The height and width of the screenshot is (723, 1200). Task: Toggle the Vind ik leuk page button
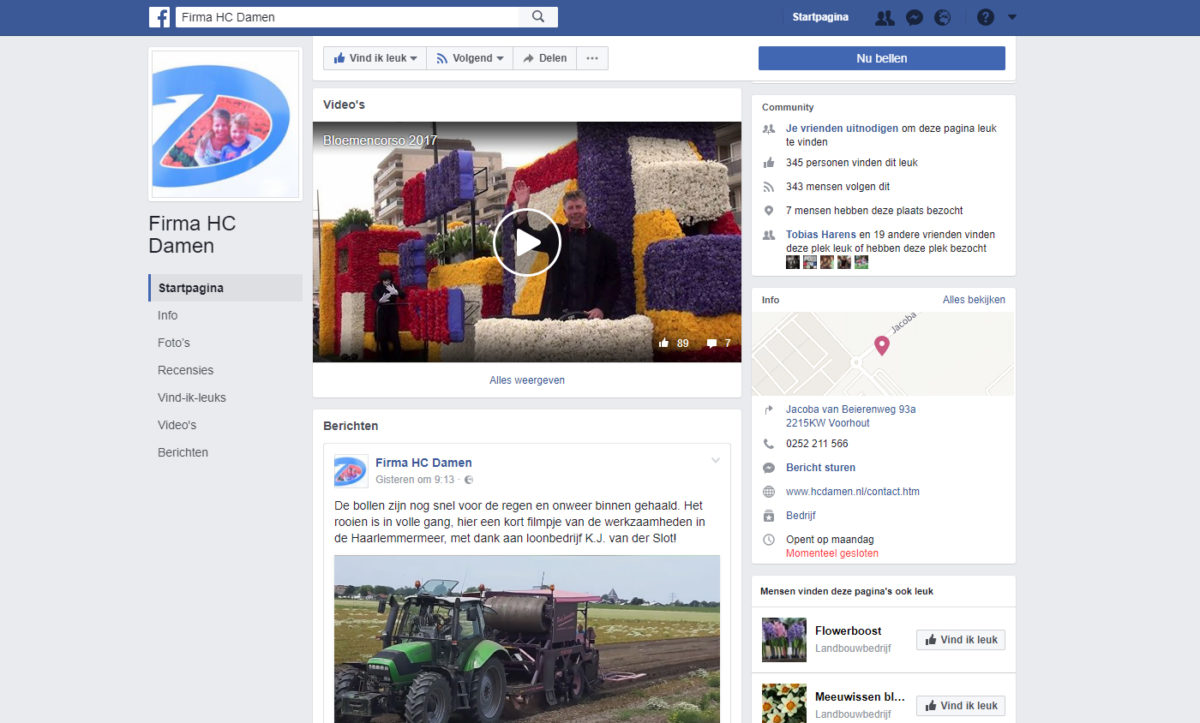point(375,58)
